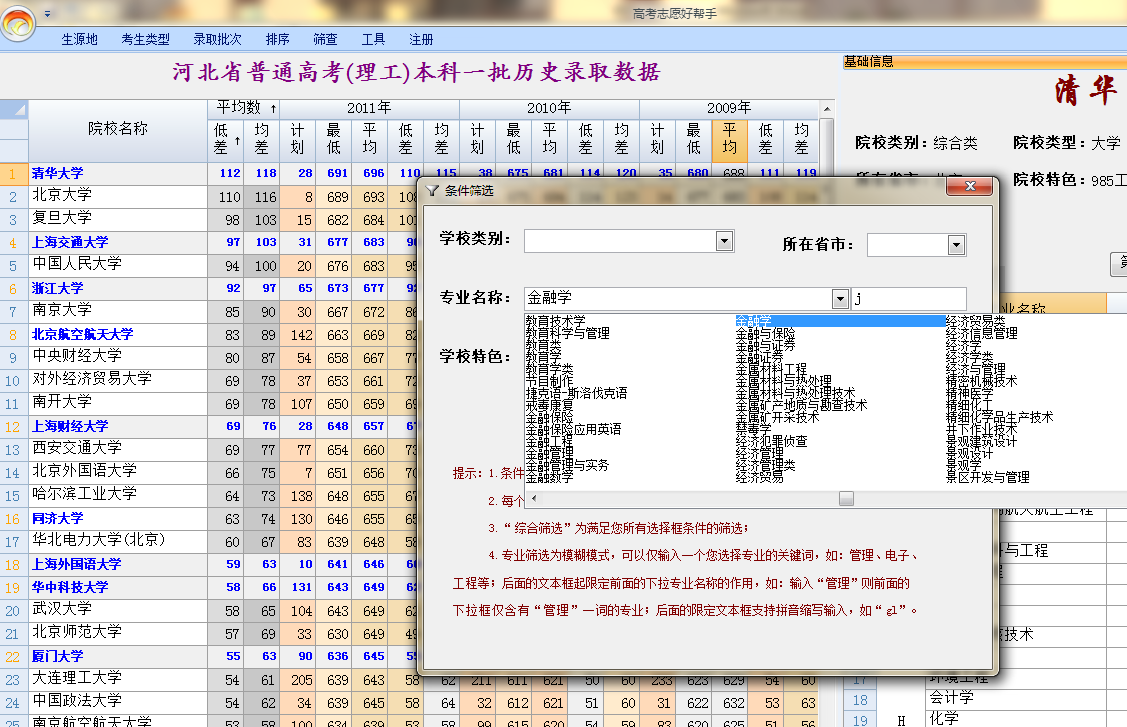Click the 院校名称 column header
Viewport: 1127px width, 727px height.
point(117,129)
